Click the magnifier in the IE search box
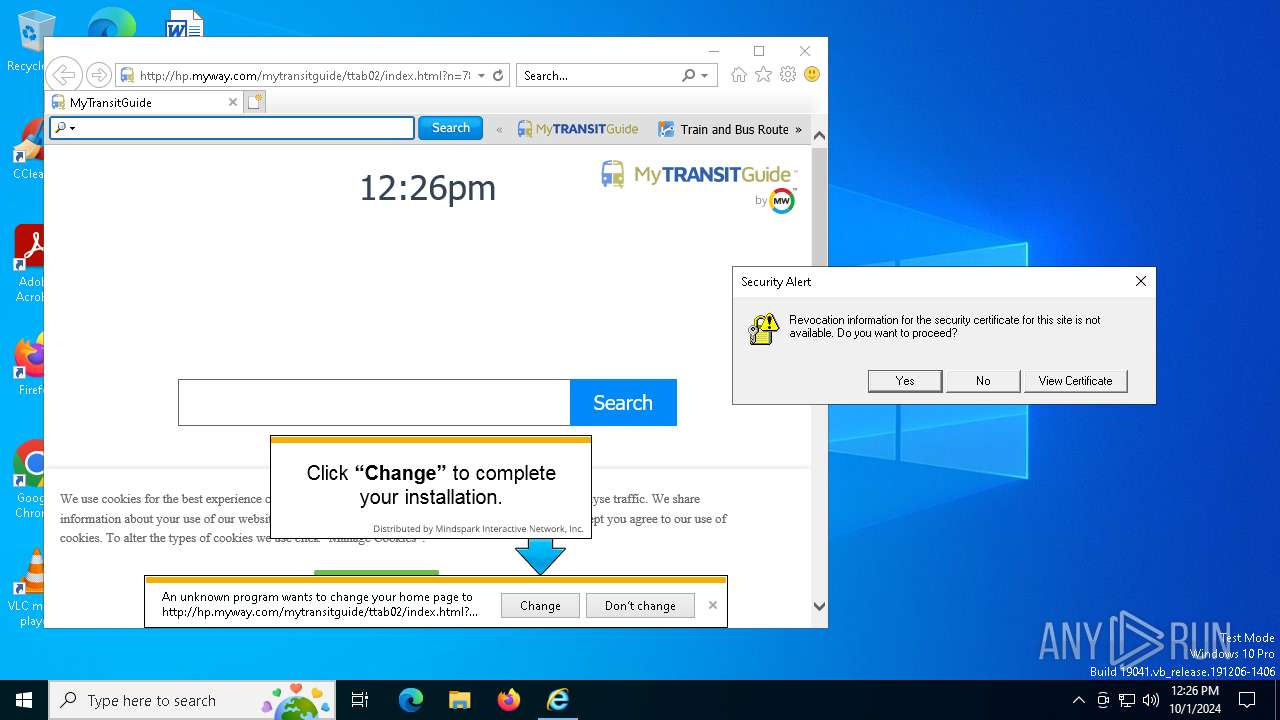 click(x=688, y=75)
